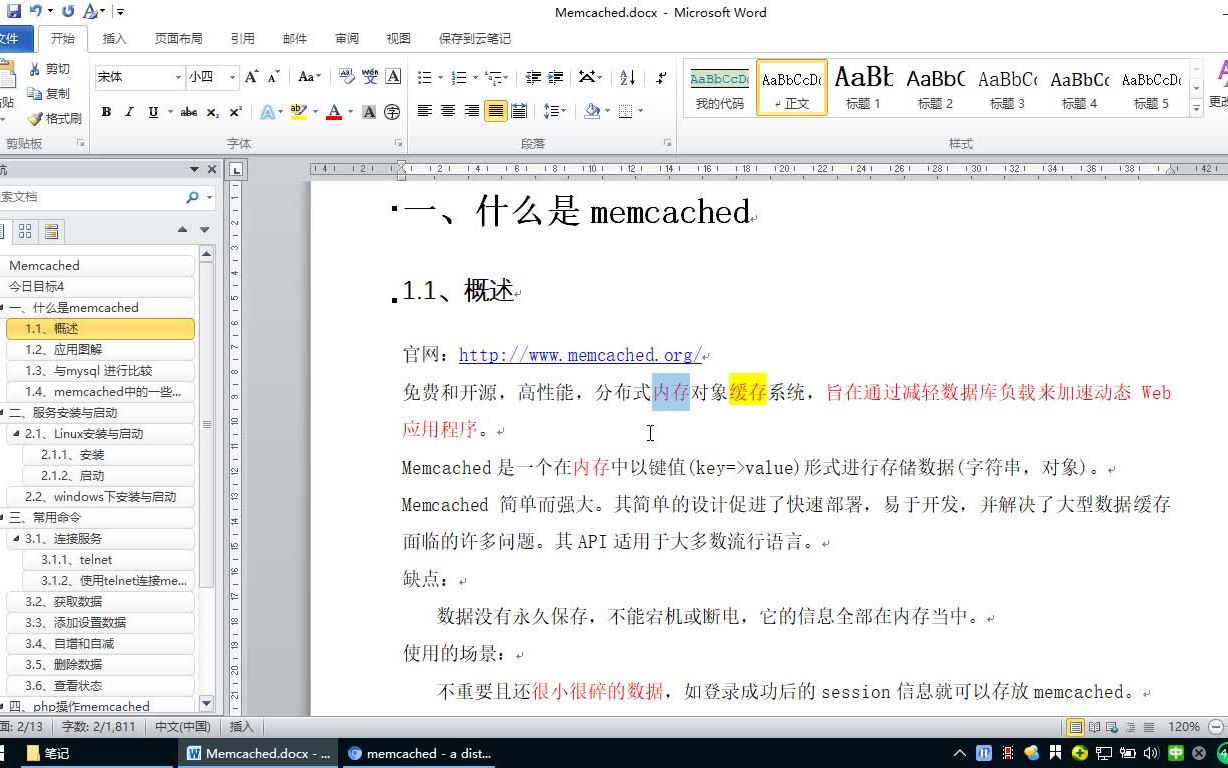Open the 审阅 ribbon tab
This screenshot has height=768, width=1228.
coord(347,38)
